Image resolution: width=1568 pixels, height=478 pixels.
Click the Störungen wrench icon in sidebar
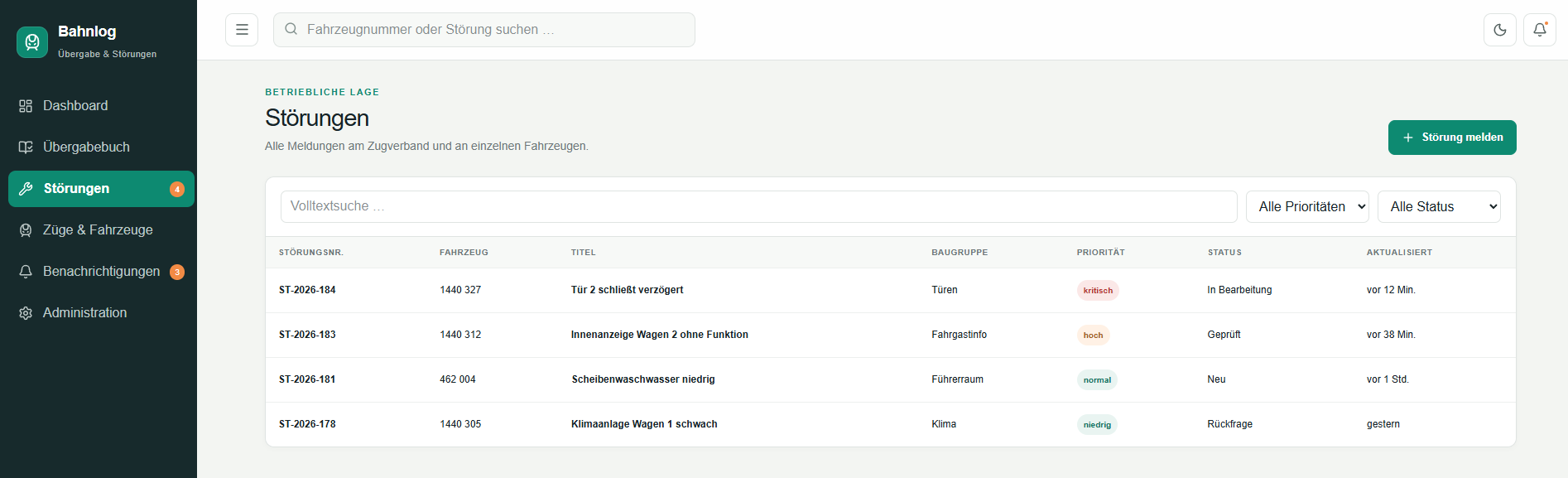[x=26, y=189]
